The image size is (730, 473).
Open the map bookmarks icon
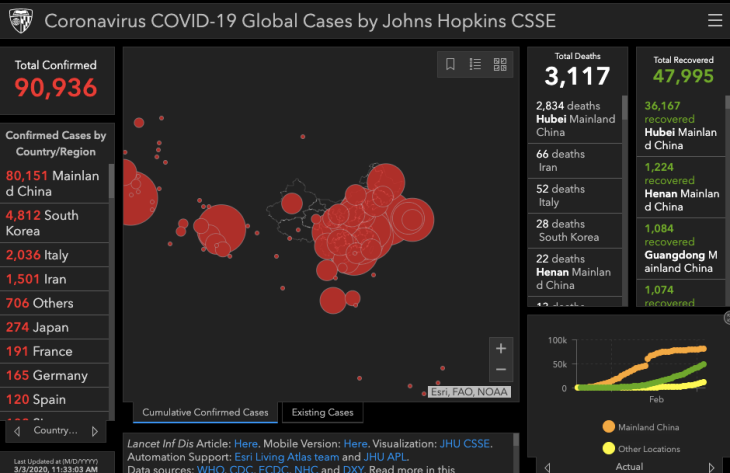pyautogui.click(x=450, y=64)
